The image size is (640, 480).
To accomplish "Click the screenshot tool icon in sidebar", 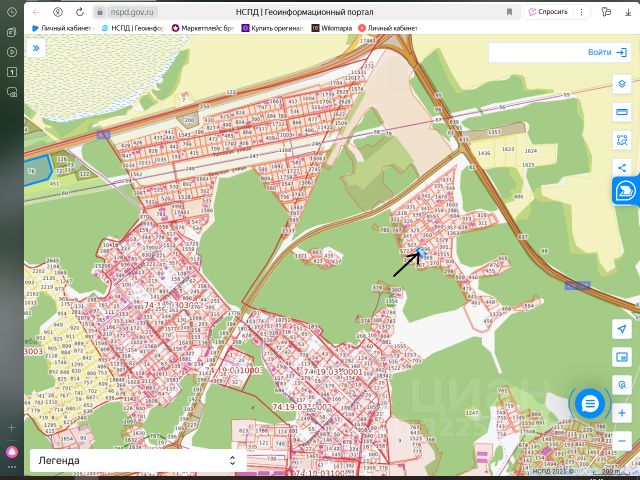I will tap(12, 92).
